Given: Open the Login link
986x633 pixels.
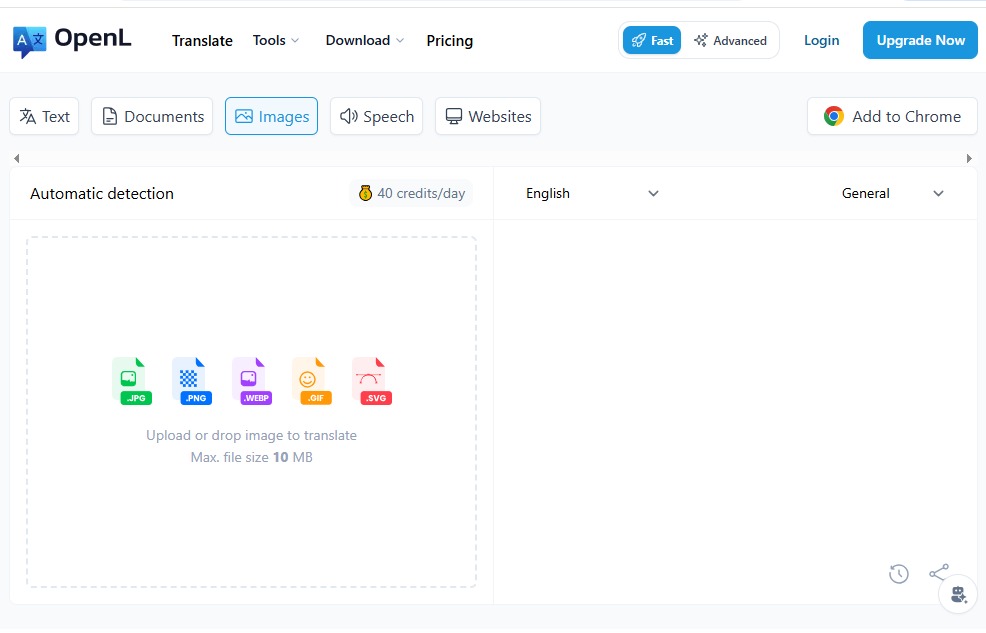Looking at the screenshot, I should (821, 41).
